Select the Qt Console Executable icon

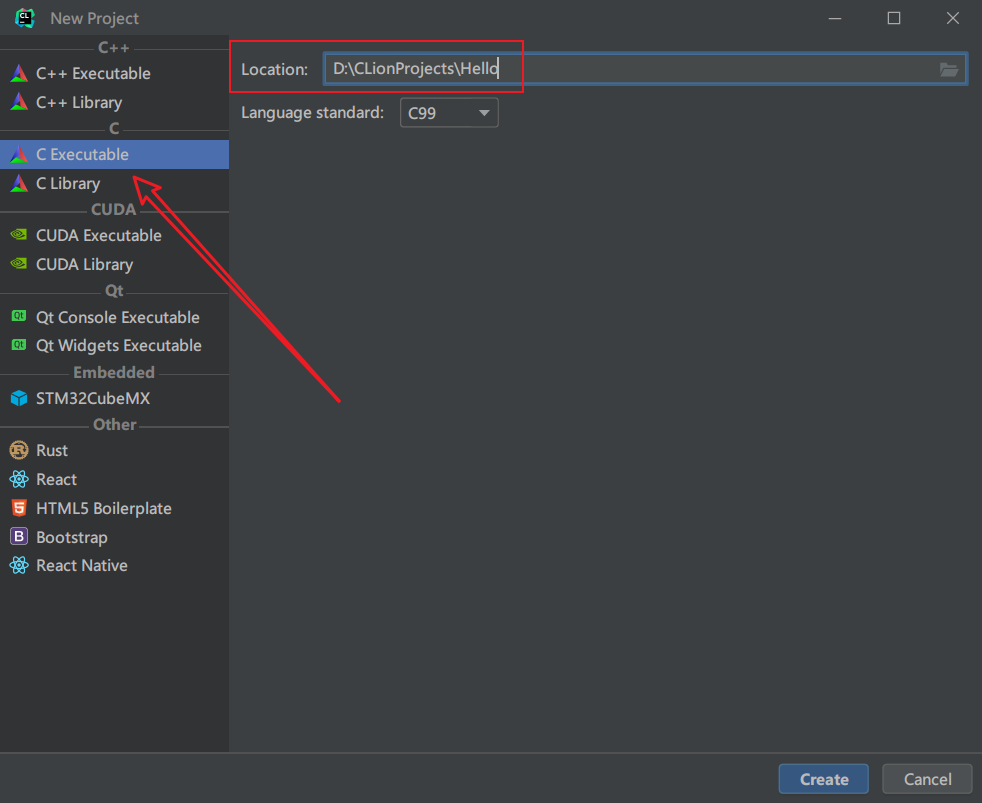point(19,316)
